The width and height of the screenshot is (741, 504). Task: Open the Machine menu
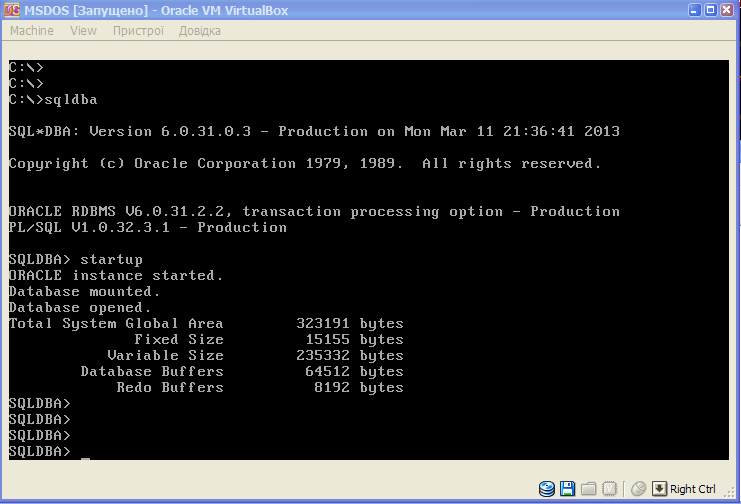coord(32,31)
